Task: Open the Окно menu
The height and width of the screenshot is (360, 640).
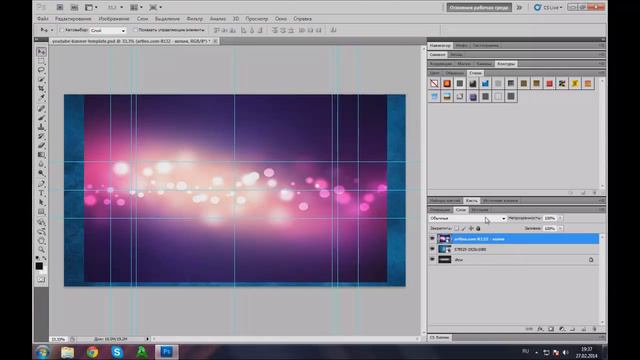Action: pyautogui.click(x=280, y=19)
